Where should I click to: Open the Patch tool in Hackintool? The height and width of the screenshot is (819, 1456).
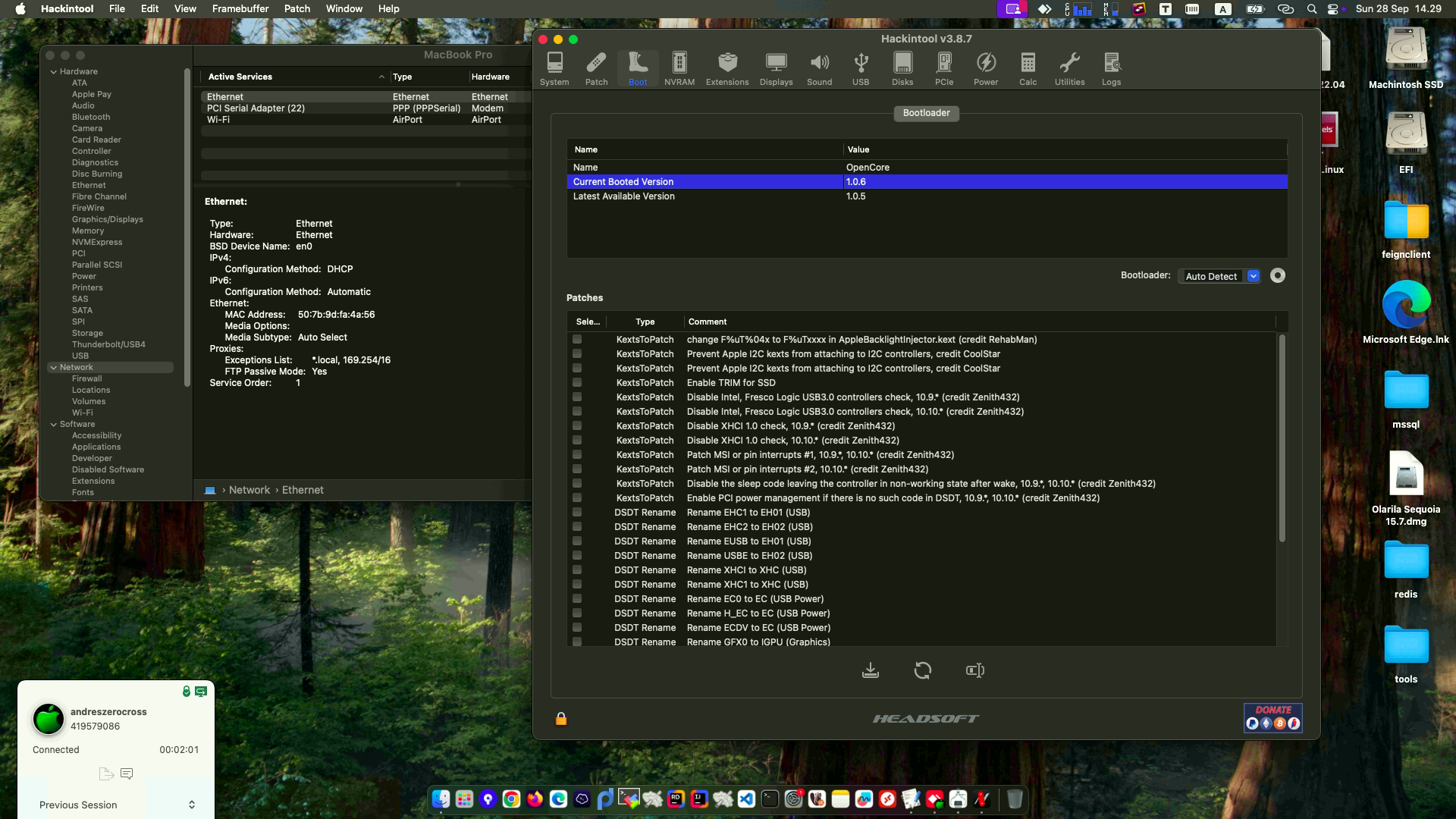596,68
